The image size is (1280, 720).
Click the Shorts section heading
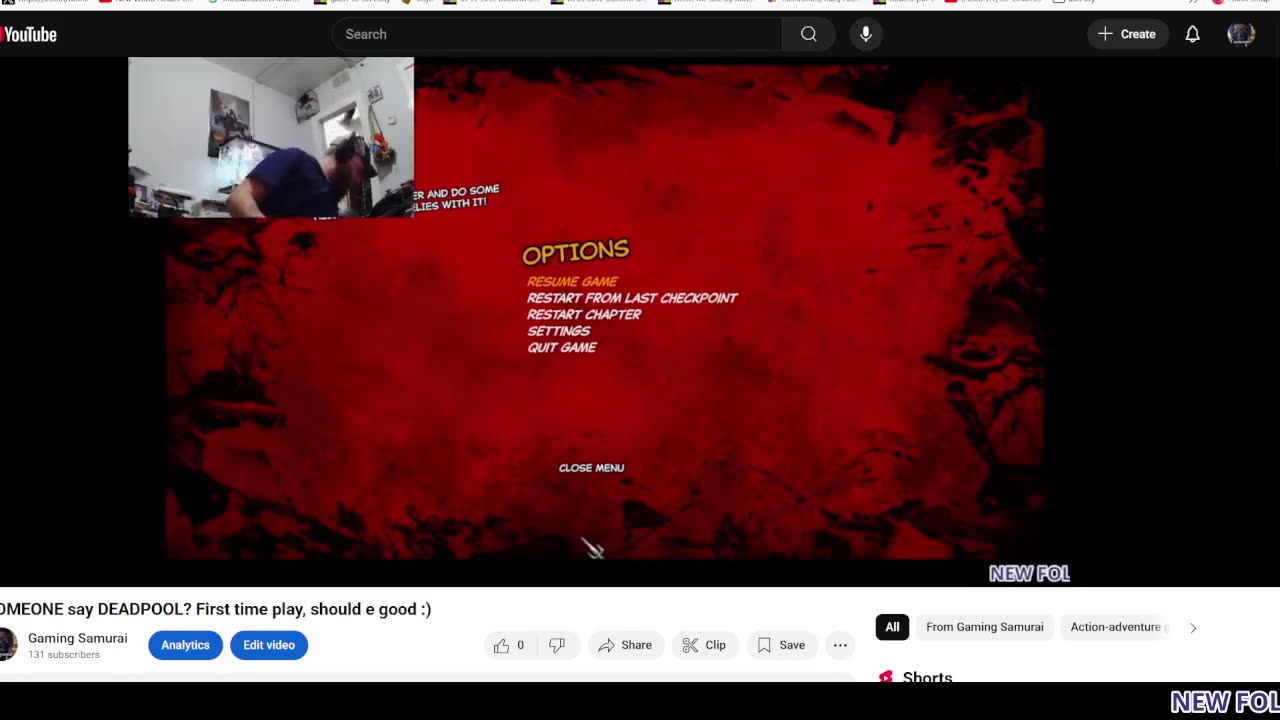927,677
